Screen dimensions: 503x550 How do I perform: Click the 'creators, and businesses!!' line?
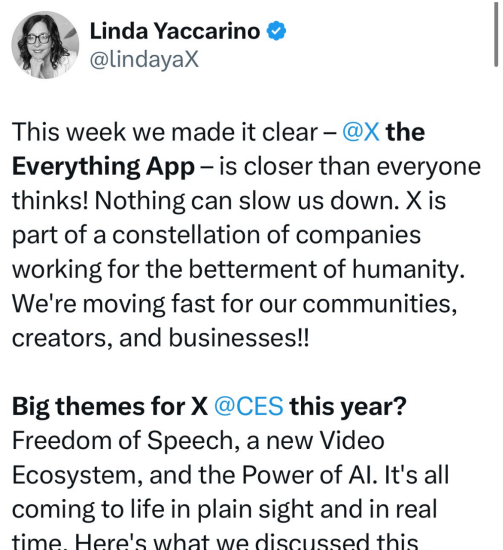pos(161,338)
